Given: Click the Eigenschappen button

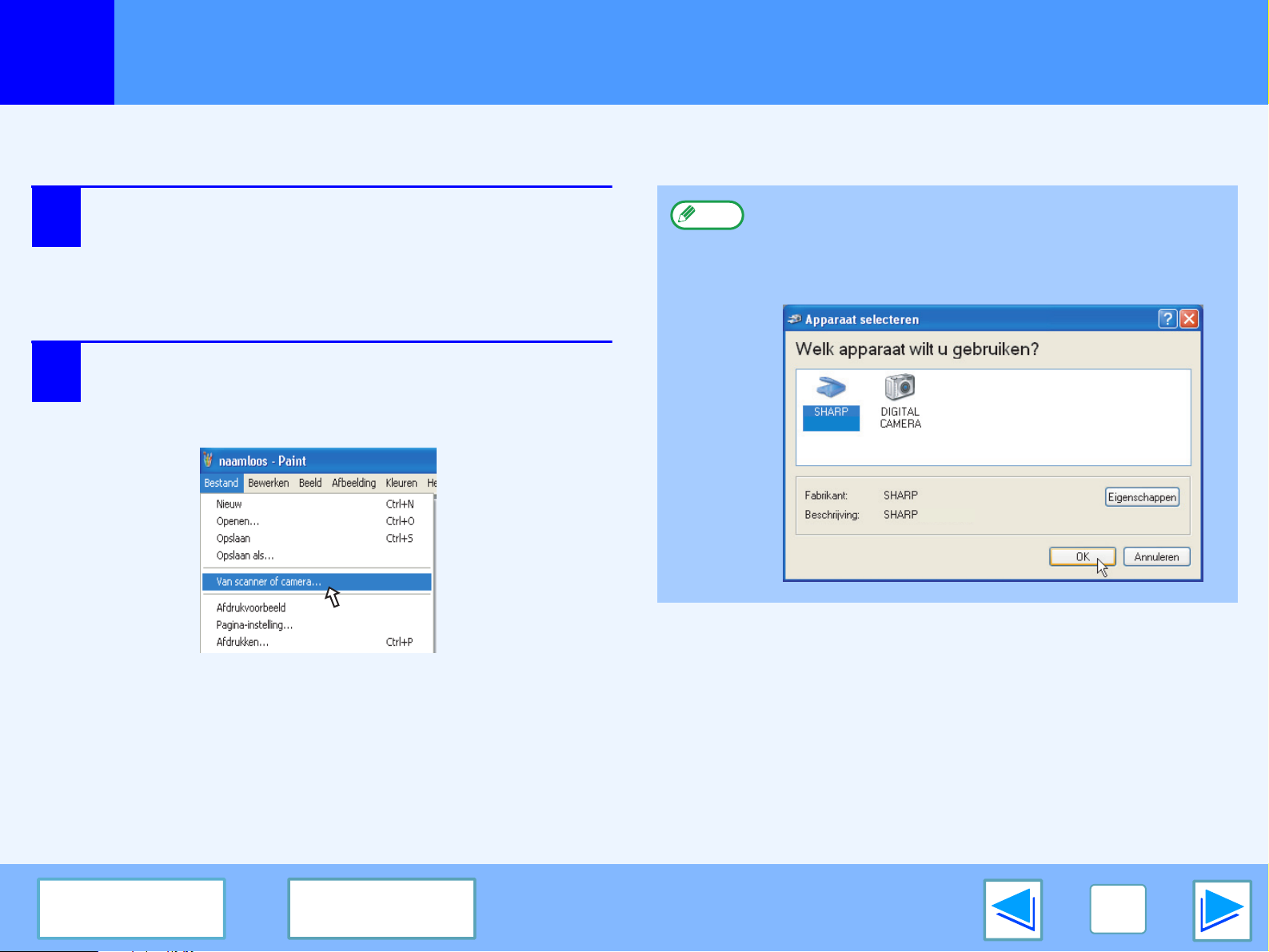Looking at the screenshot, I should (1143, 497).
